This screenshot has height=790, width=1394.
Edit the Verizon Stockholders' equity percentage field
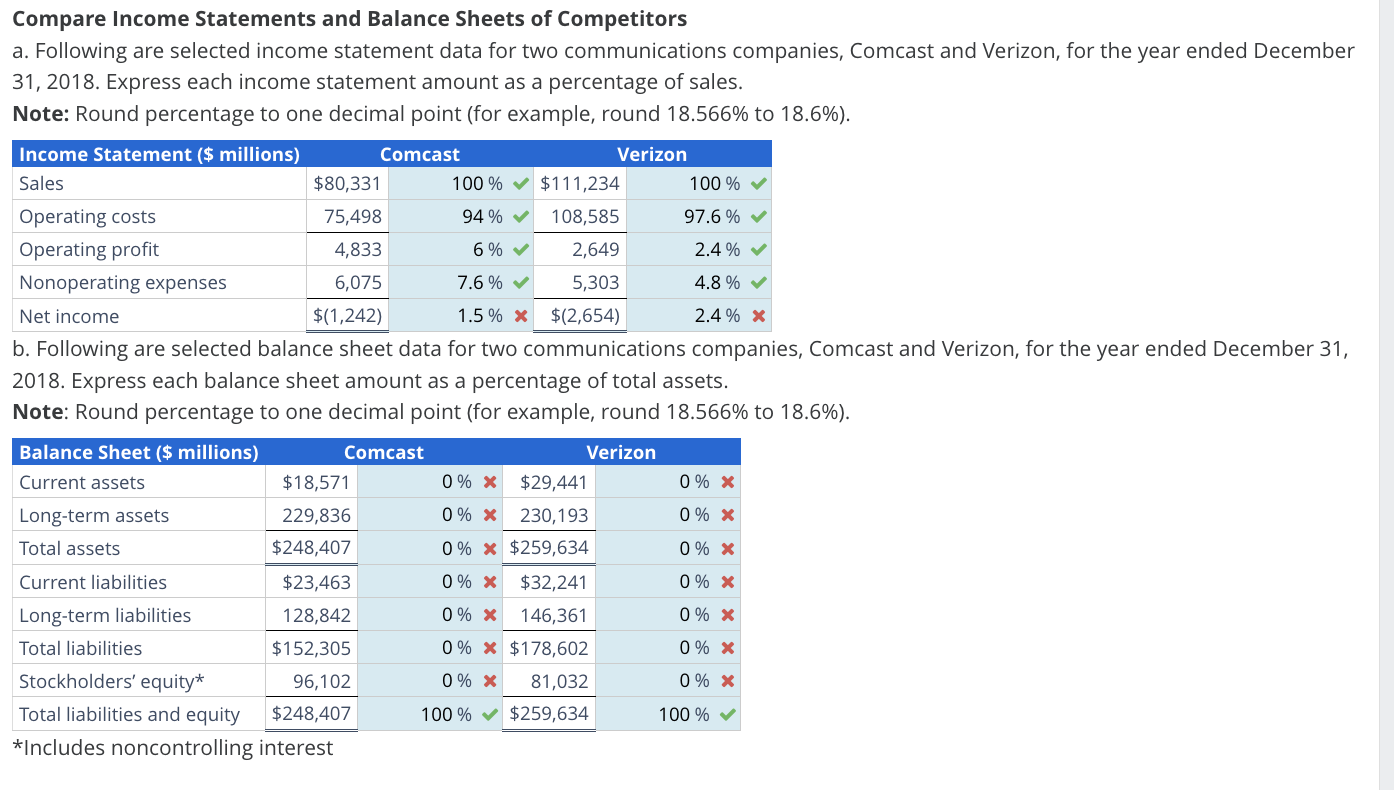click(668, 681)
